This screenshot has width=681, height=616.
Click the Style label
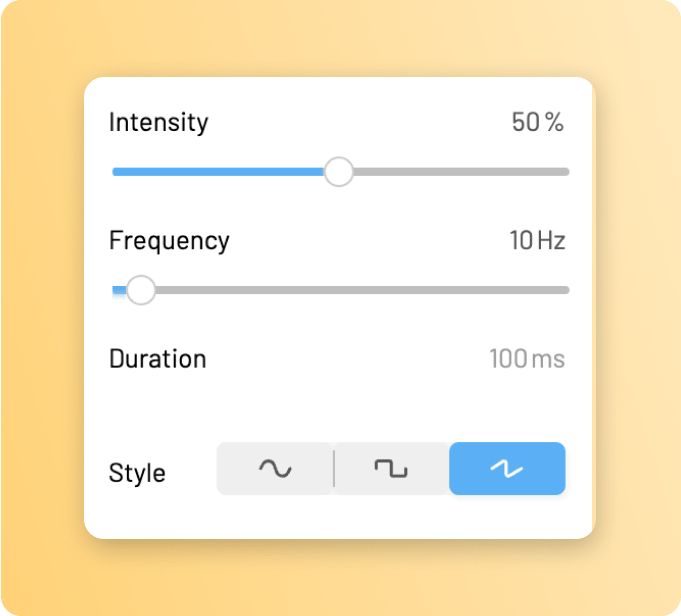point(137,473)
